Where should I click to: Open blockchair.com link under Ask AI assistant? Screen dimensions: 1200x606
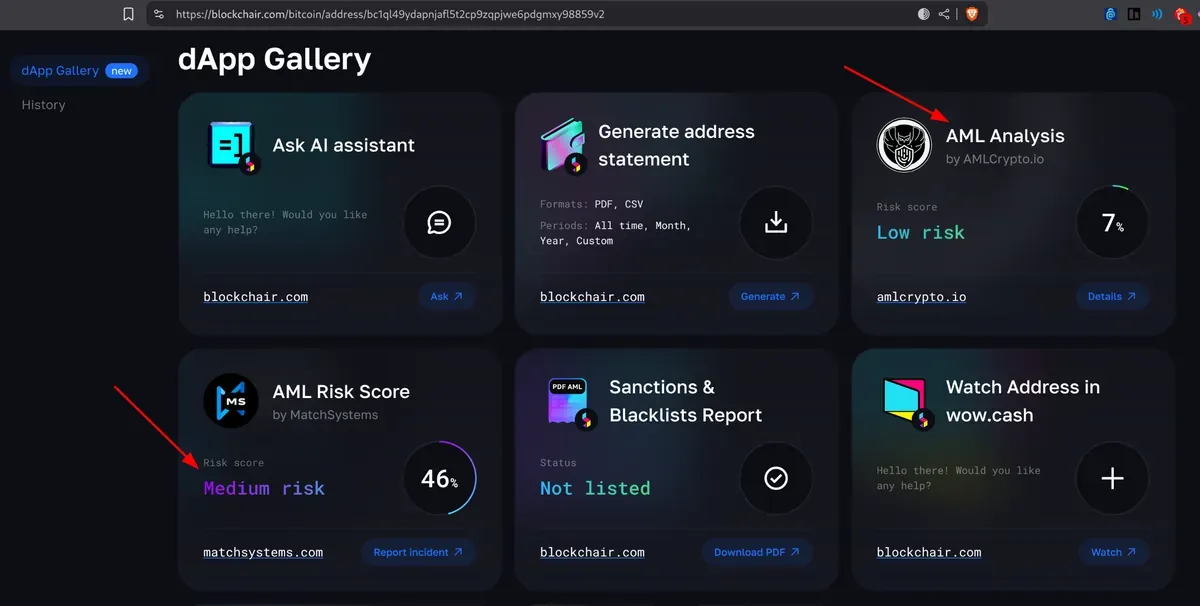256,296
